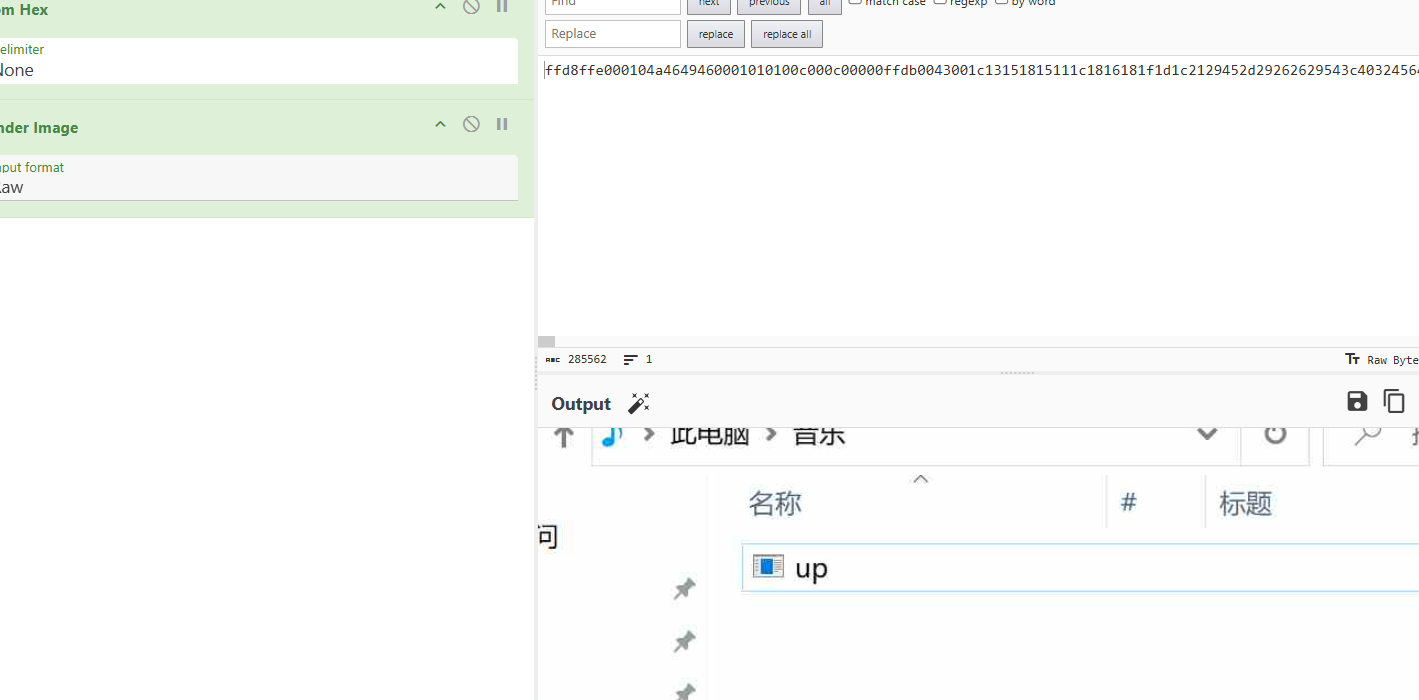
Task: Enable by word matching
Action: [x=1001, y=2]
